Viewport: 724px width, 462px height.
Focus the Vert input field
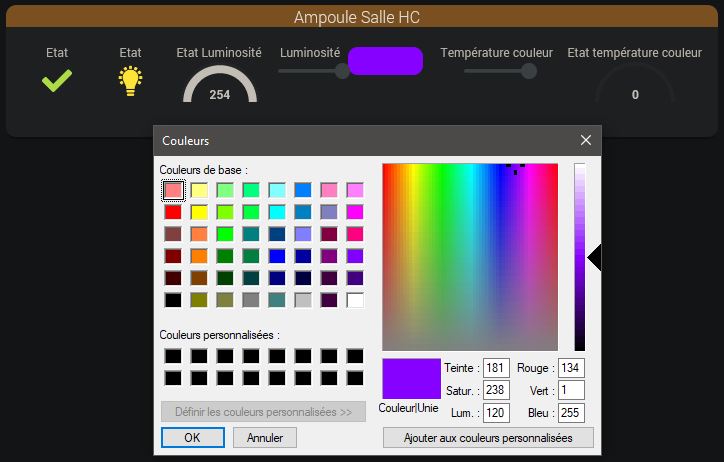tap(571, 390)
